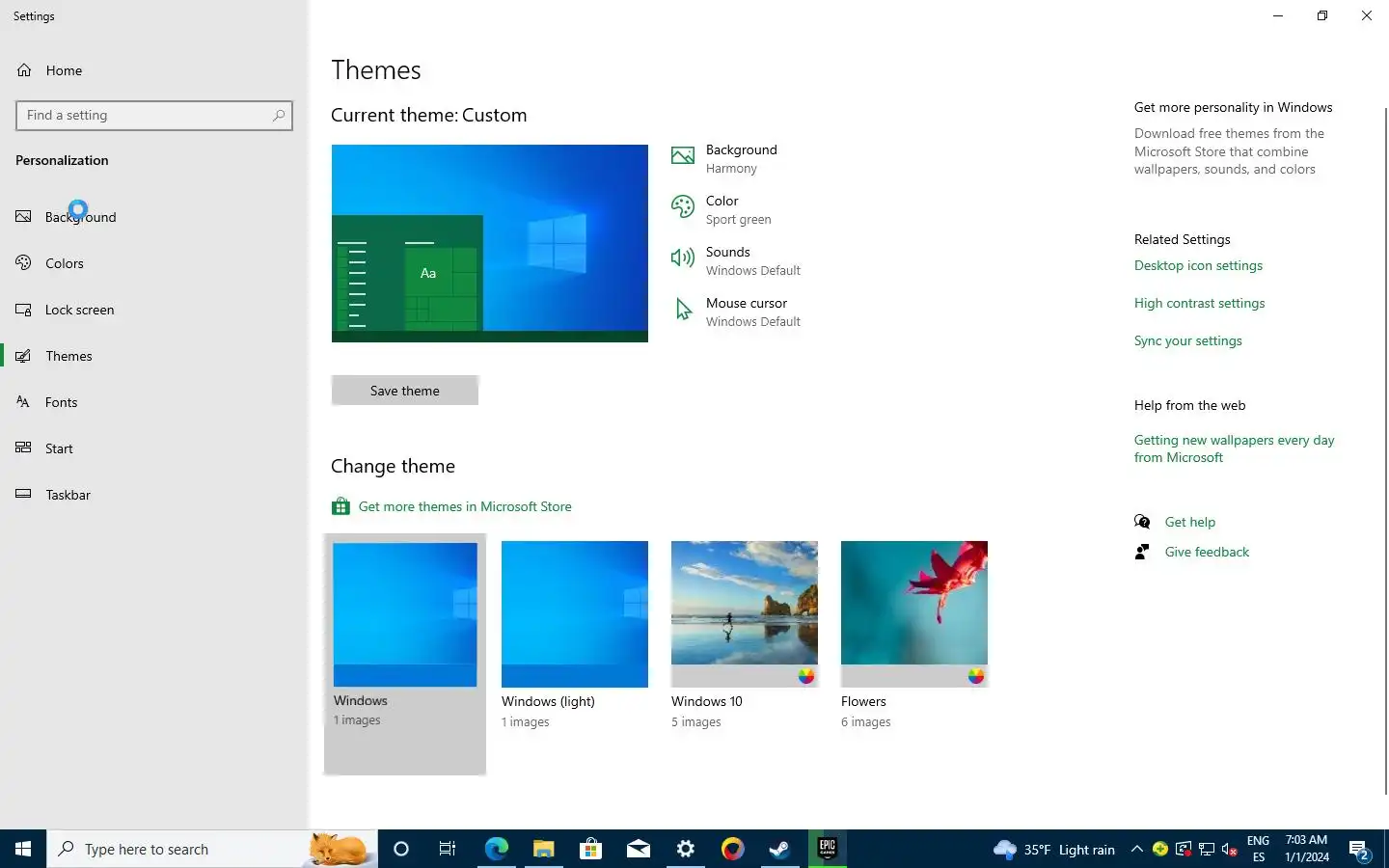Open Steam from the taskbar
1389x868 pixels.
point(779,849)
